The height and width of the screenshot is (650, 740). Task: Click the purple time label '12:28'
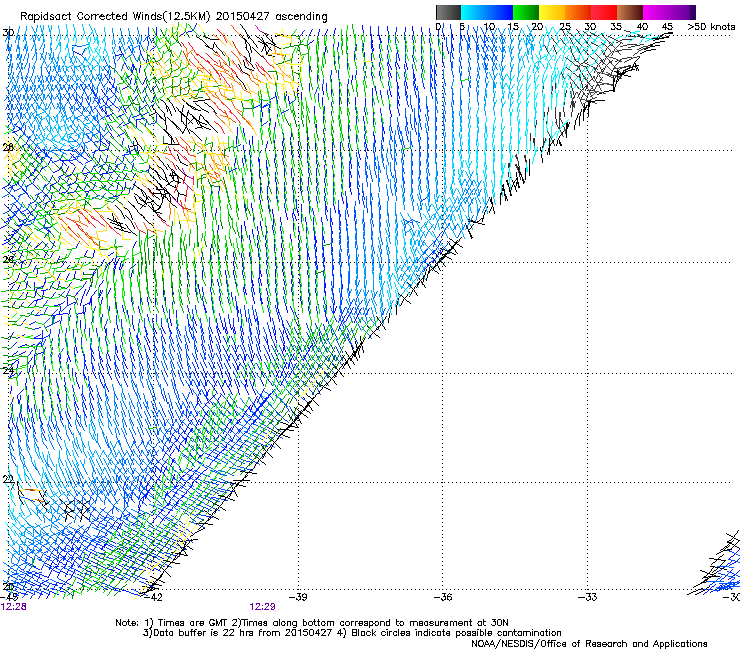[14, 607]
